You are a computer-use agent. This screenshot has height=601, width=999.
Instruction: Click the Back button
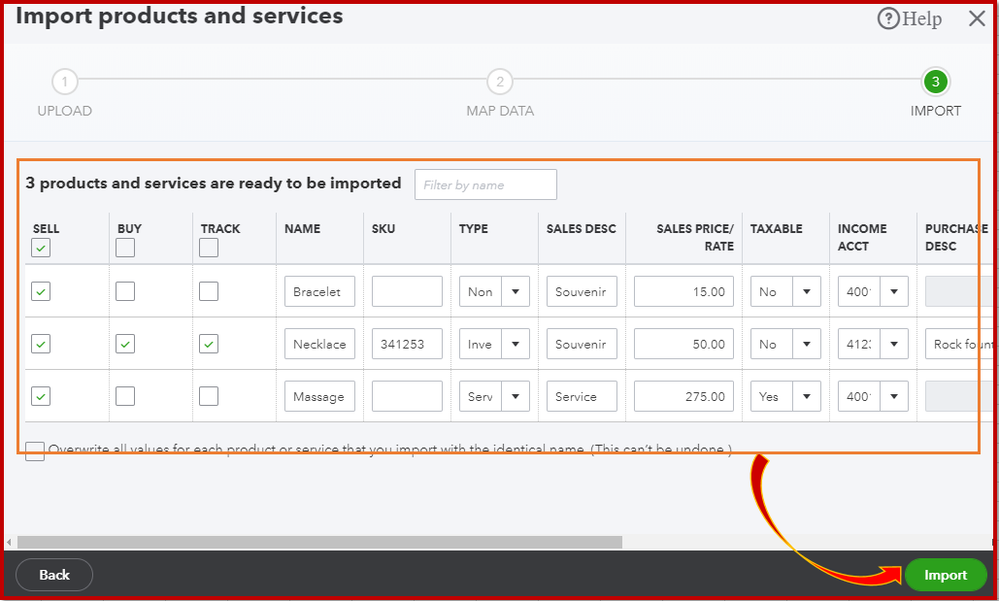coord(54,575)
